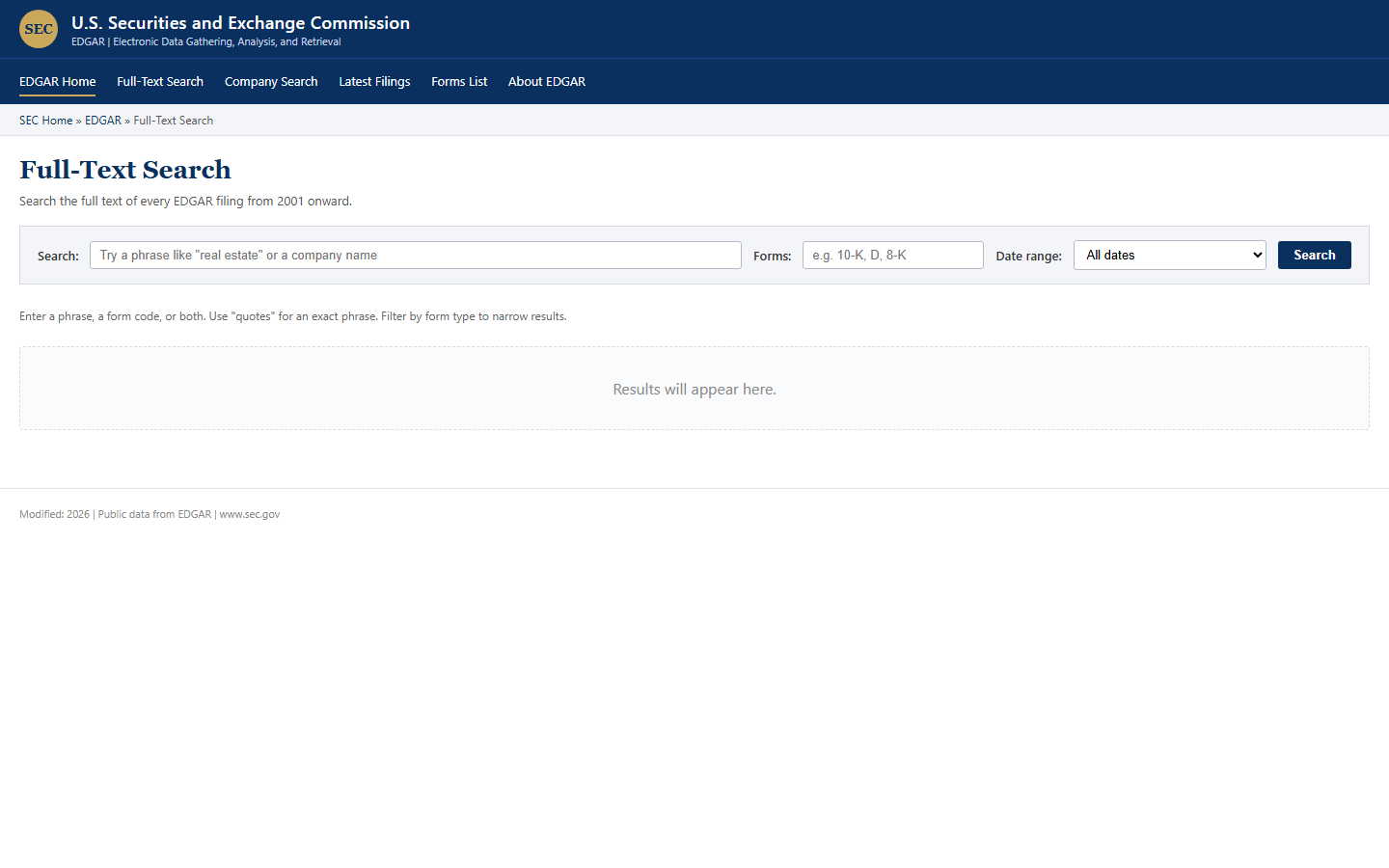Image resolution: width=1389 pixels, height=868 pixels.
Task: Follow the EDGAR breadcrumb link
Action: 103,121
